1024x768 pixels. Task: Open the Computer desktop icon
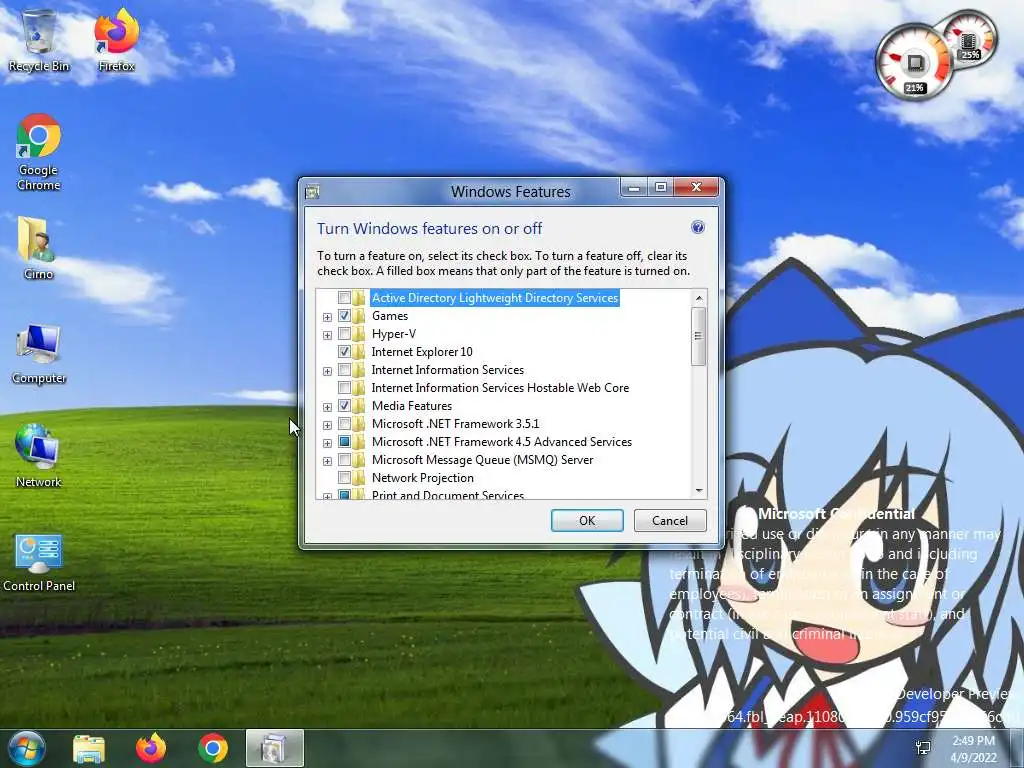pos(39,353)
